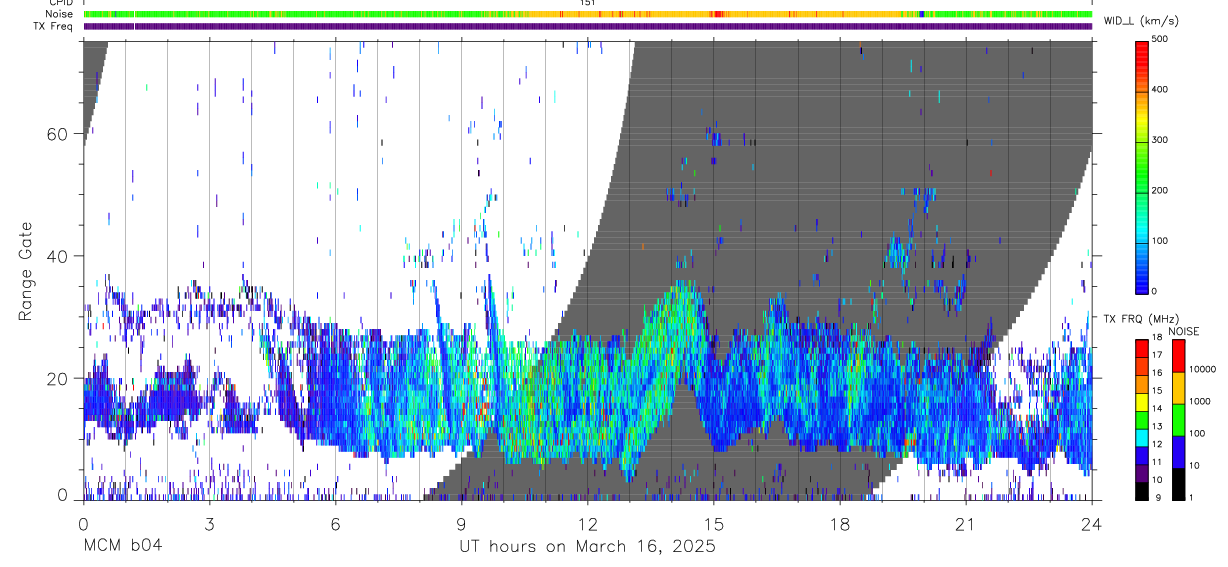1228x567 pixels.
Task: Click the 'MCM b04' radar beam label
Action: coord(122,546)
